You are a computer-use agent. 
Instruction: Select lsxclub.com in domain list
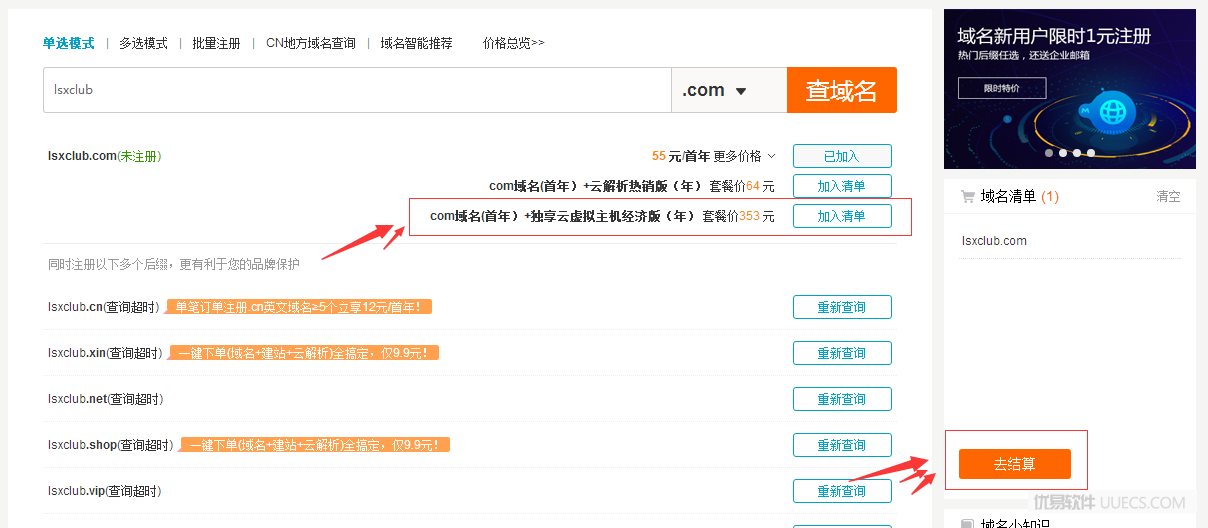tap(994, 241)
